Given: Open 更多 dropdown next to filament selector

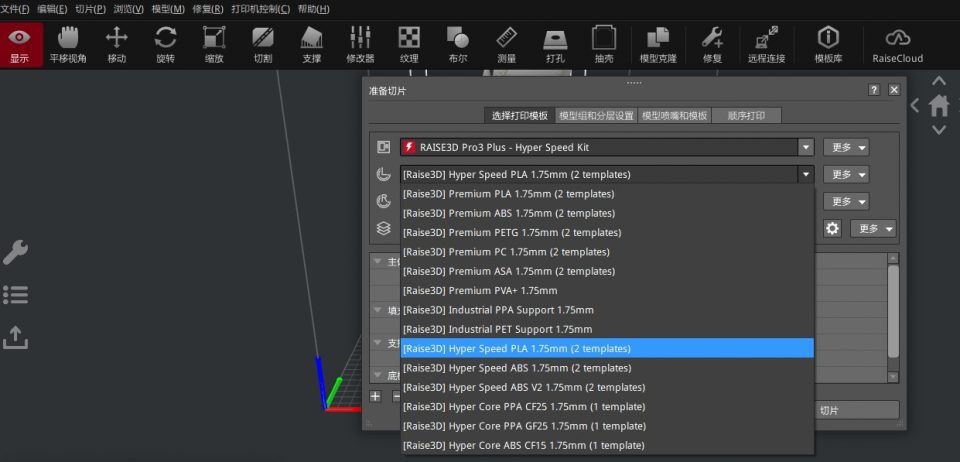Looking at the screenshot, I should 846,174.
